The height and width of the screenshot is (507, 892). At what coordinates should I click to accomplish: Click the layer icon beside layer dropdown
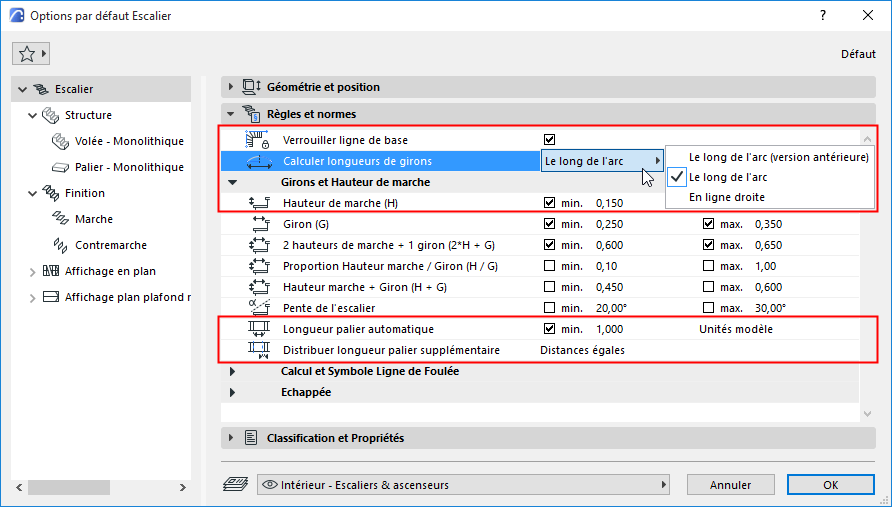[236, 484]
